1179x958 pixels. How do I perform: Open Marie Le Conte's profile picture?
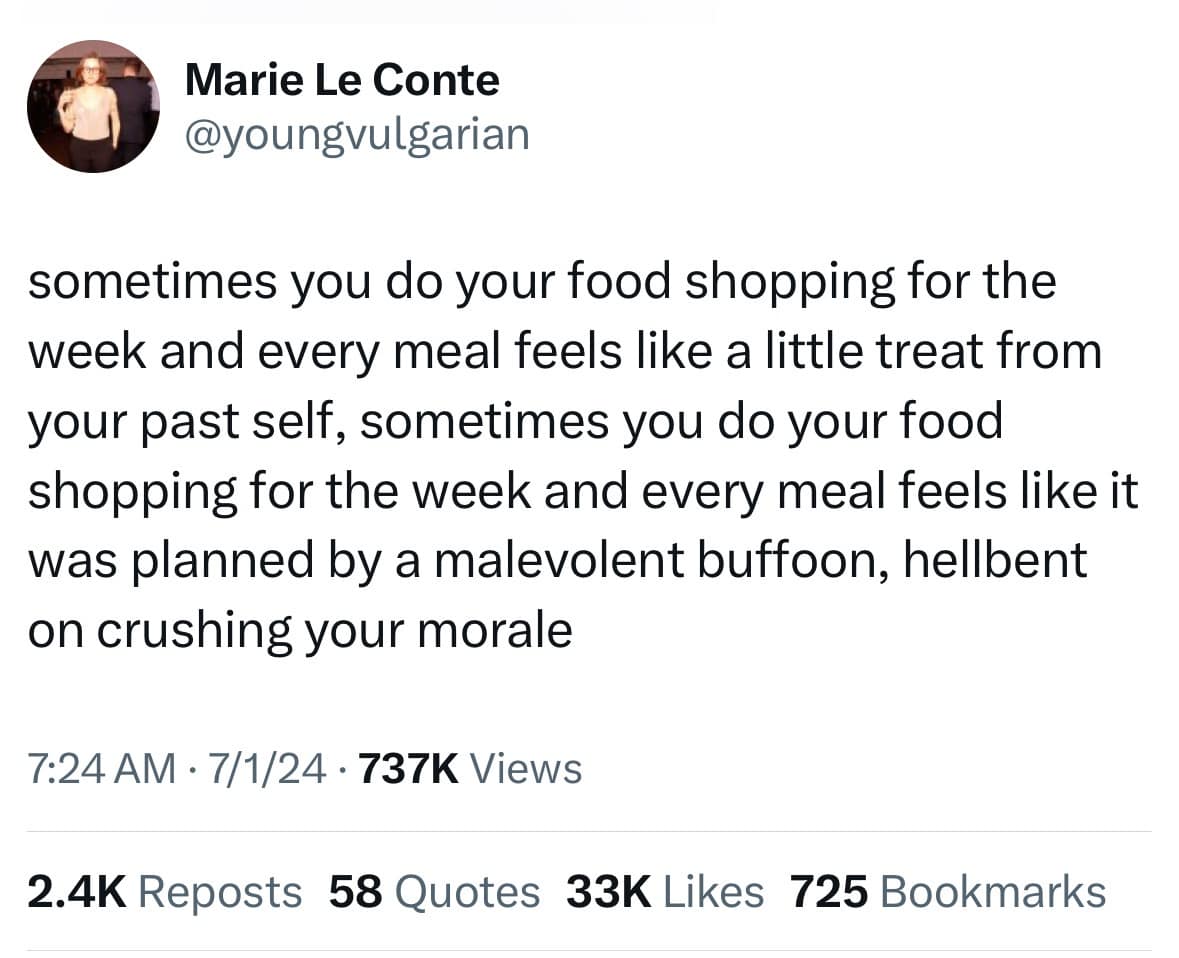93,106
